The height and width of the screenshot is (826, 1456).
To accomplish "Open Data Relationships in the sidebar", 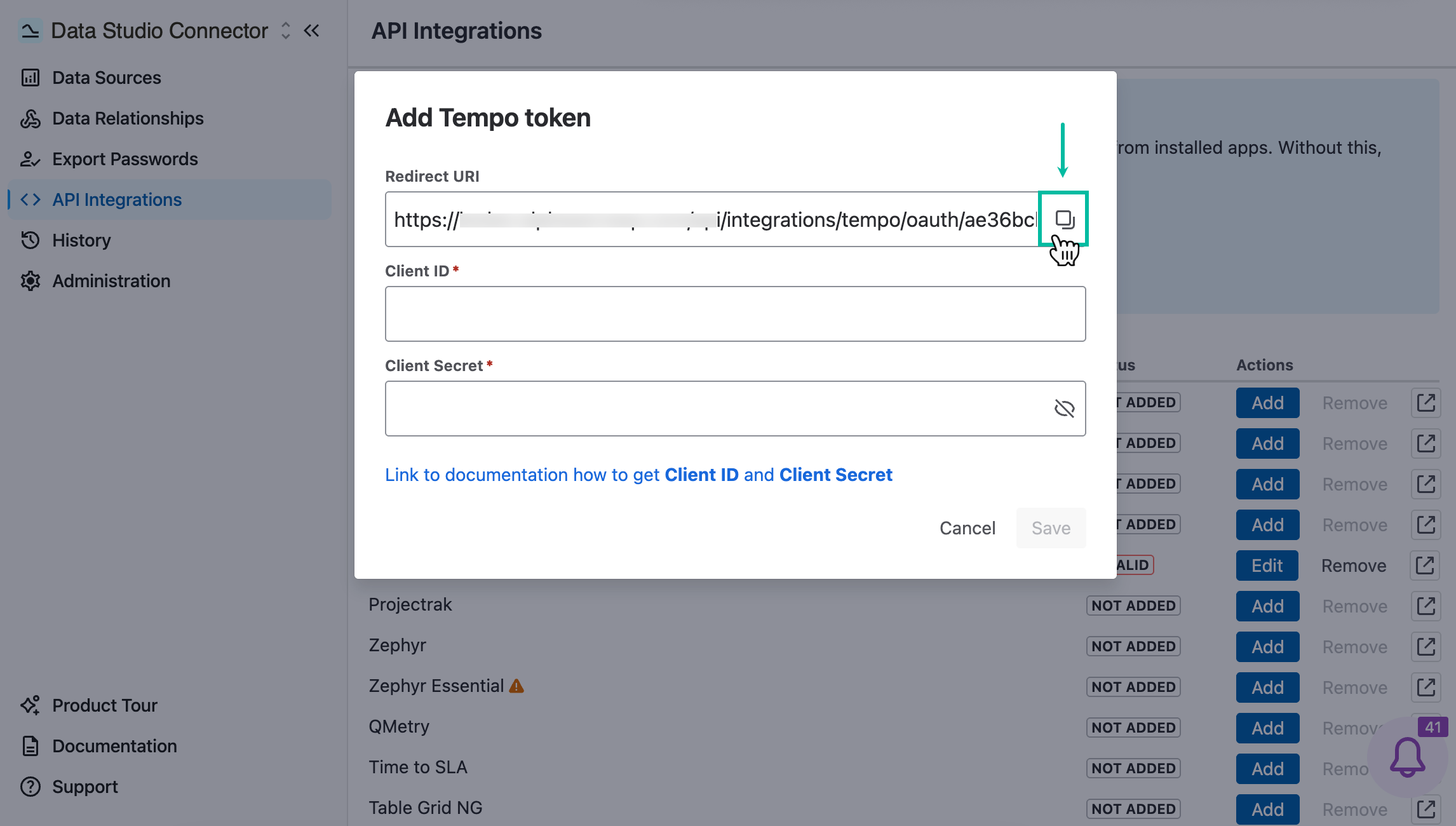I will click(170, 118).
